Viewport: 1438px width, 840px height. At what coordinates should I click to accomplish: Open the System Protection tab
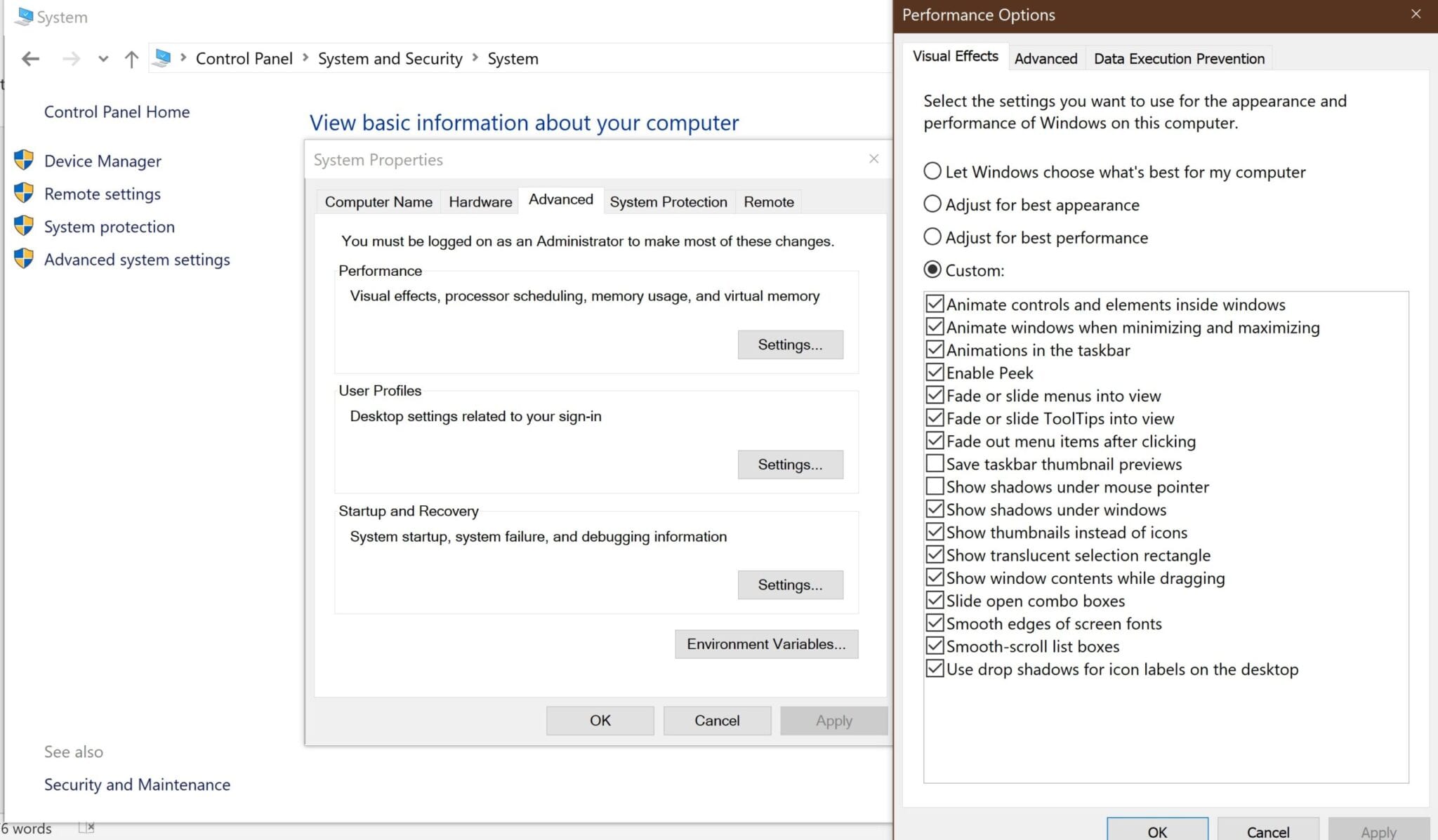pos(668,202)
